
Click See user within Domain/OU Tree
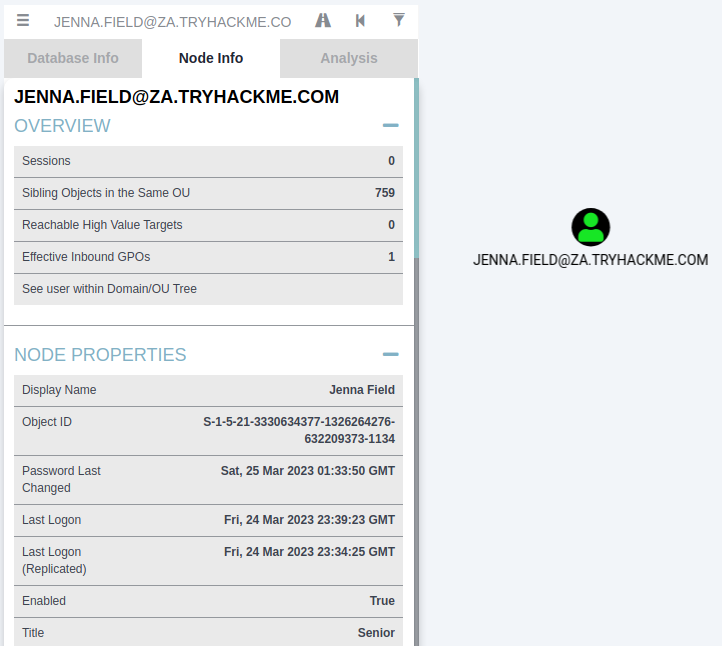pyautogui.click(x=208, y=289)
